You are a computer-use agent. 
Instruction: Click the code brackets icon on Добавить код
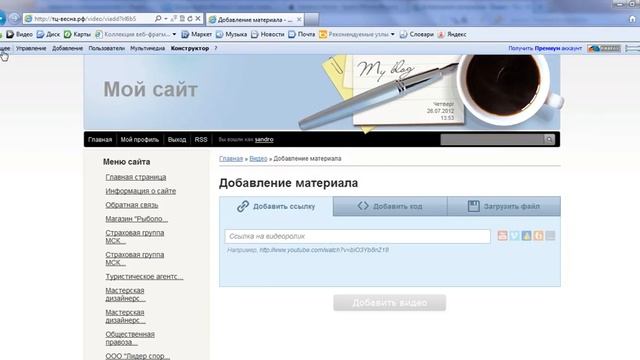pyautogui.click(x=363, y=206)
